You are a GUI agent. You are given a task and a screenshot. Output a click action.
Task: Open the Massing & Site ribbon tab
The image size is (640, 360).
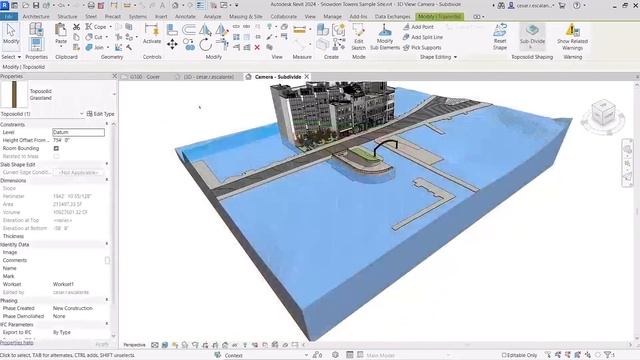pyautogui.click(x=245, y=16)
